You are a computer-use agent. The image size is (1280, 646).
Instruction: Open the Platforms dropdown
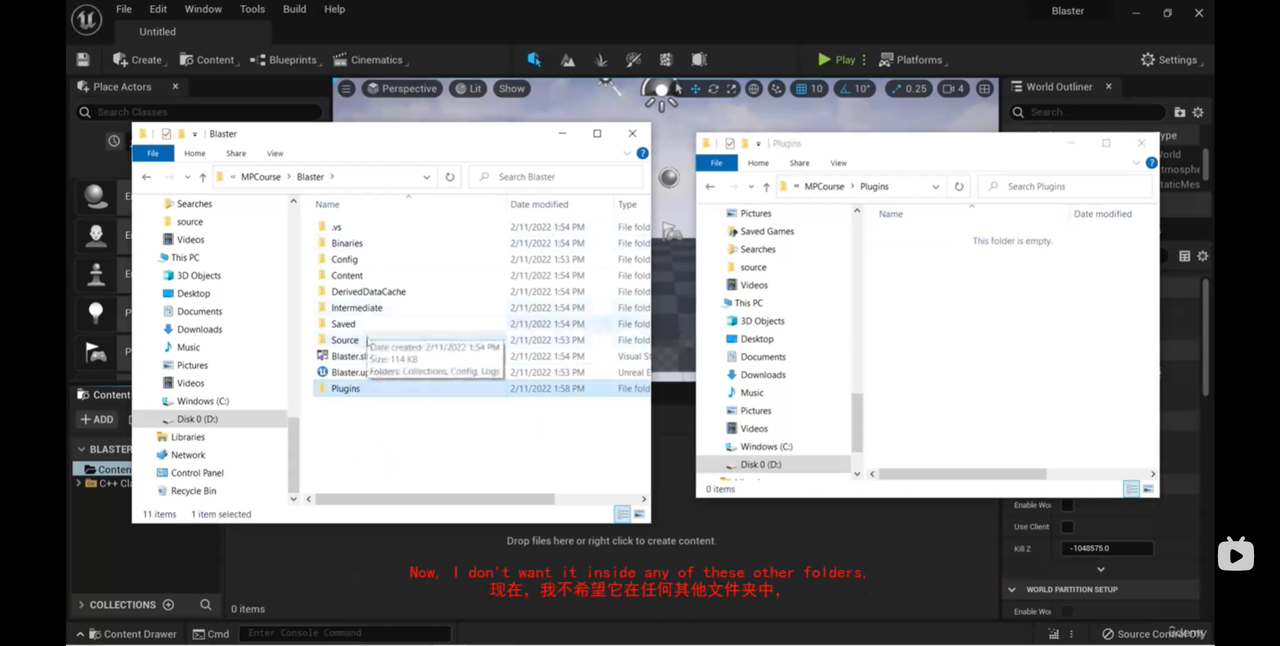coord(913,60)
